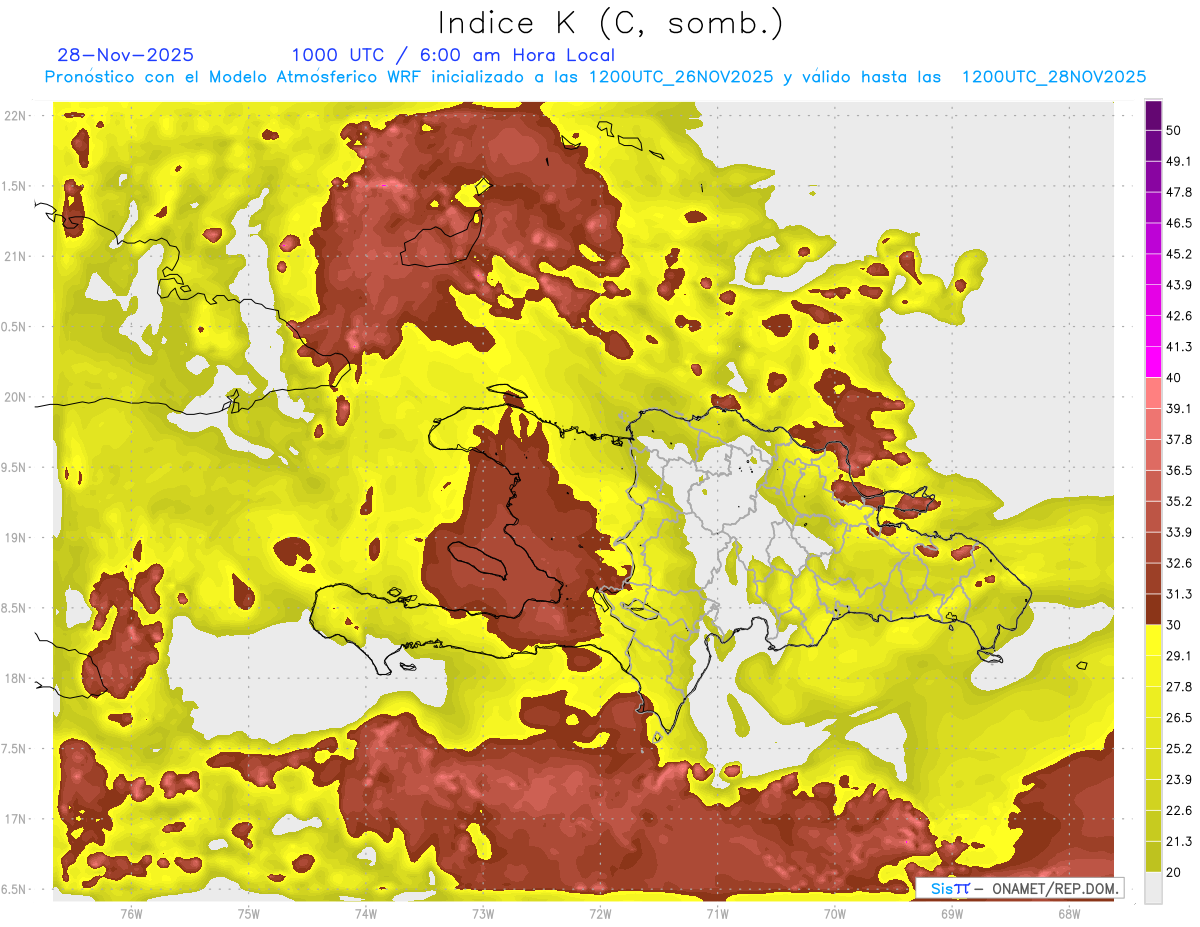Click the "21N" latitude label

pos(15,256)
